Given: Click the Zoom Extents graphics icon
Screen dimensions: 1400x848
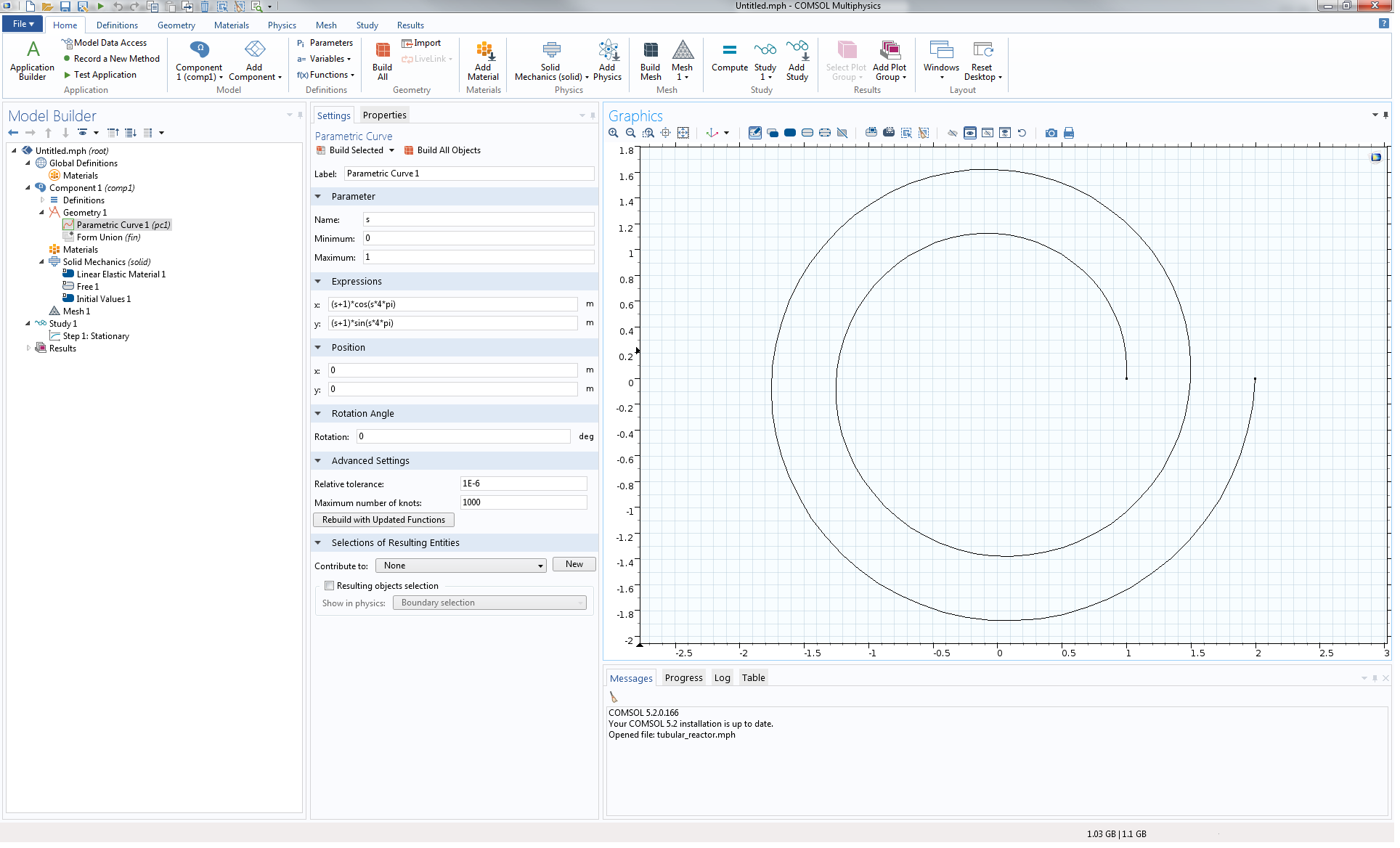Looking at the screenshot, I should pyautogui.click(x=683, y=133).
